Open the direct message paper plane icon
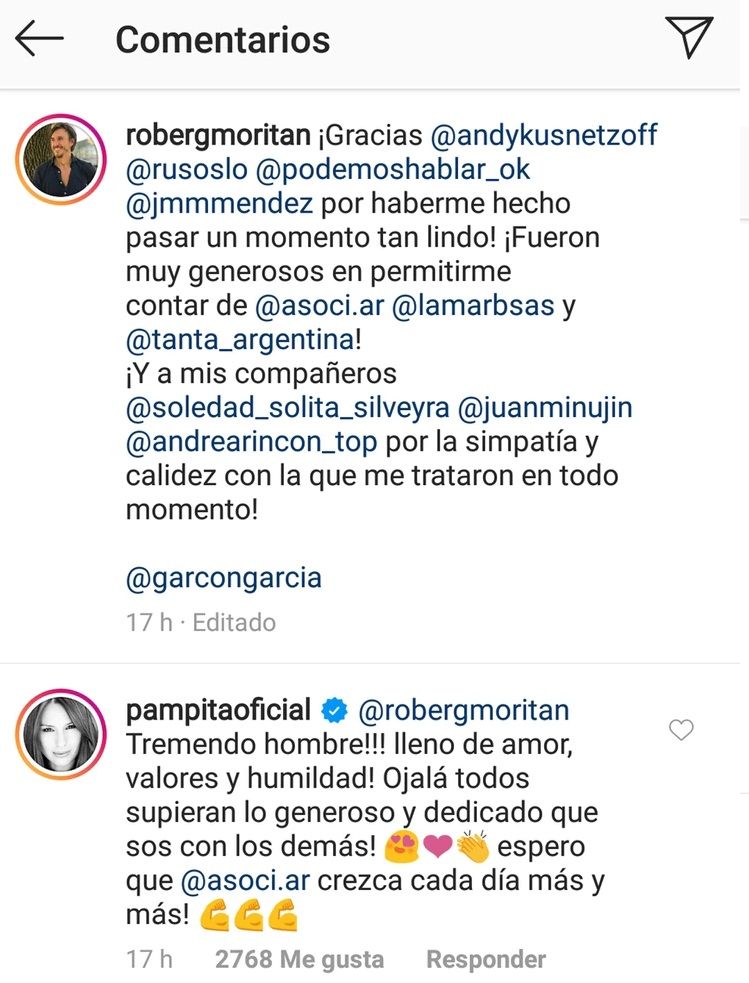Viewport: 749px width, 983px height. [689, 38]
